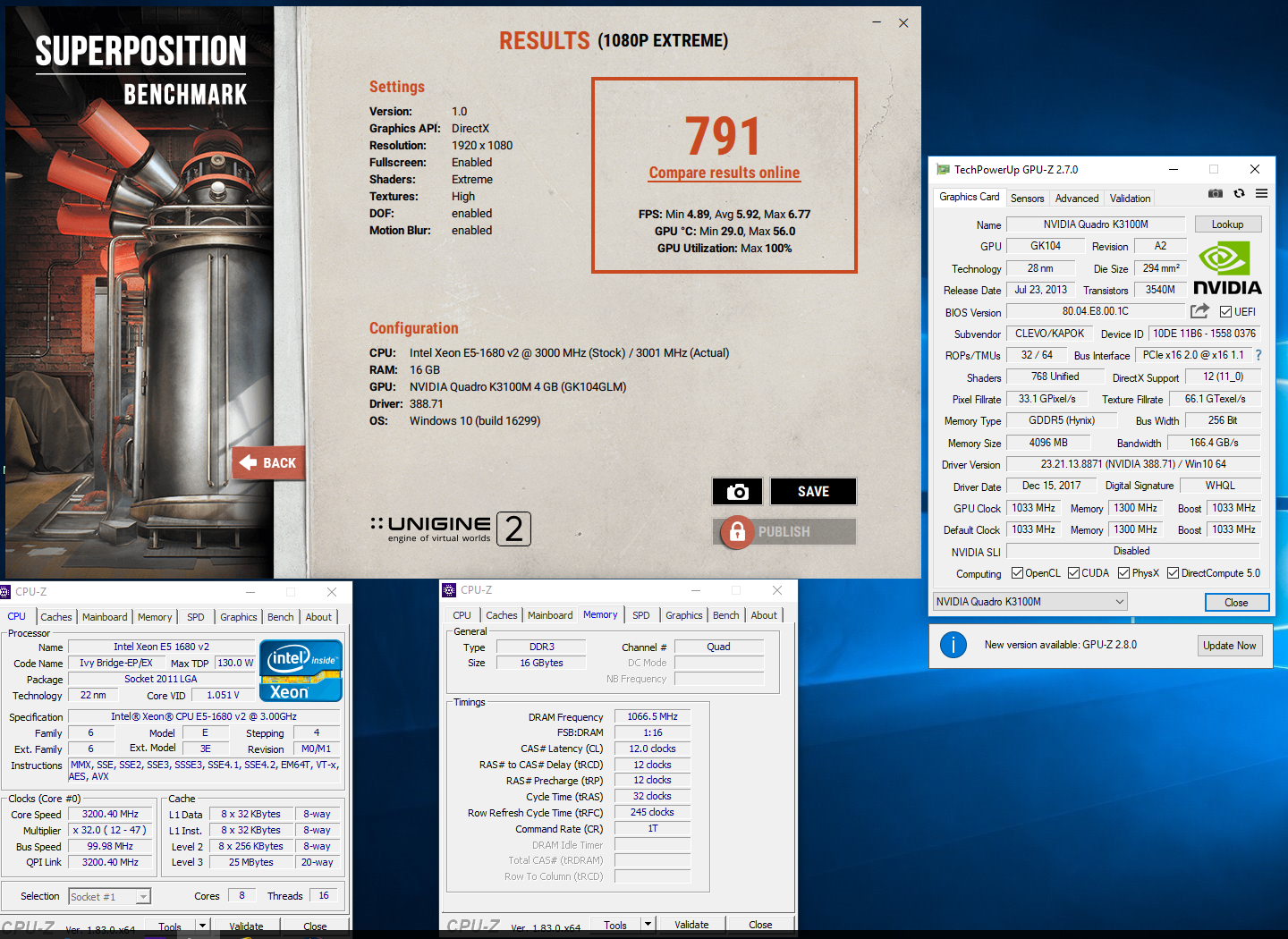Switch to GPU-Z Advanced tab

[1076, 199]
